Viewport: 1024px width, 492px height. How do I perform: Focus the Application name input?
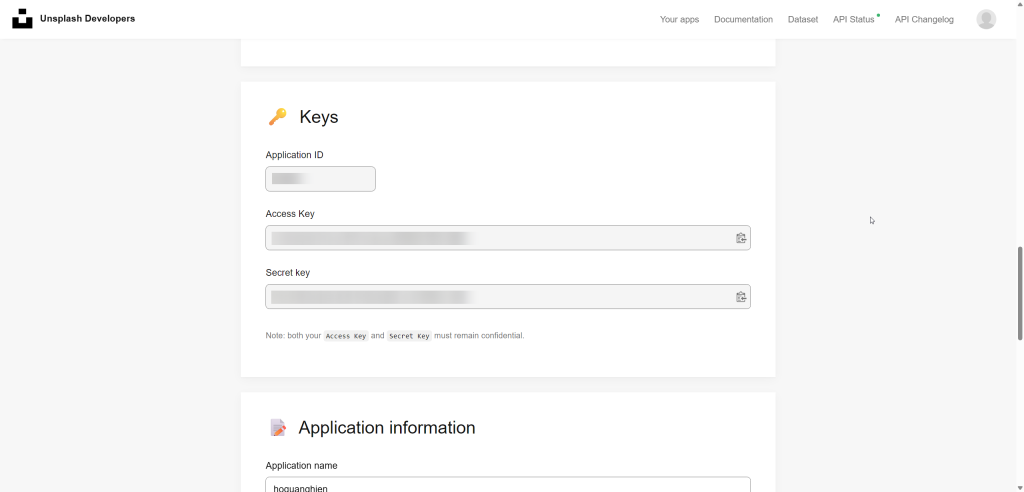click(507, 486)
